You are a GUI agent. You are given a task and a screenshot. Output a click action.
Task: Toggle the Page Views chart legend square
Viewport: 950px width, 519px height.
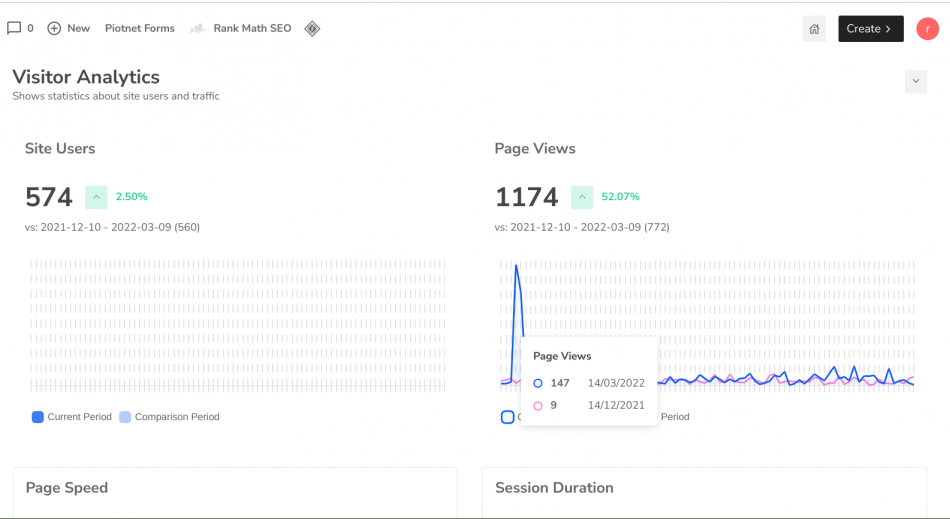(x=507, y=417)
